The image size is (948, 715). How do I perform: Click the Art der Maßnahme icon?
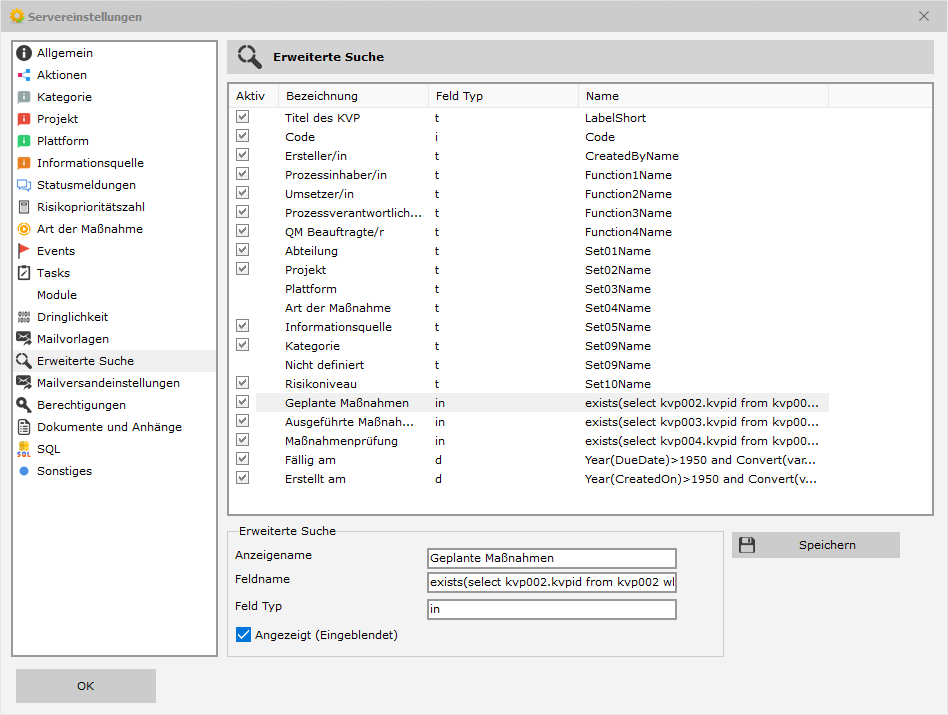(x=24, y=229)
